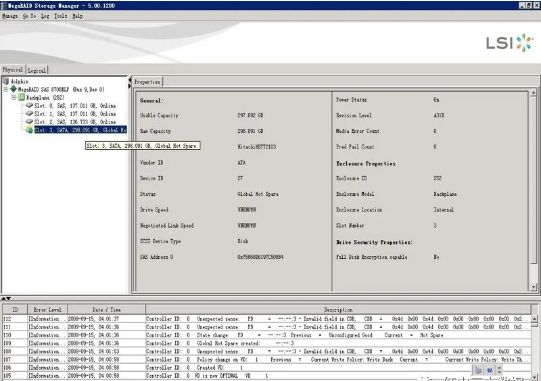Click the Slot 3 hot spare drive icon
Image resolution: width=541 pixels, height=381 pixels.
(29, 130)
